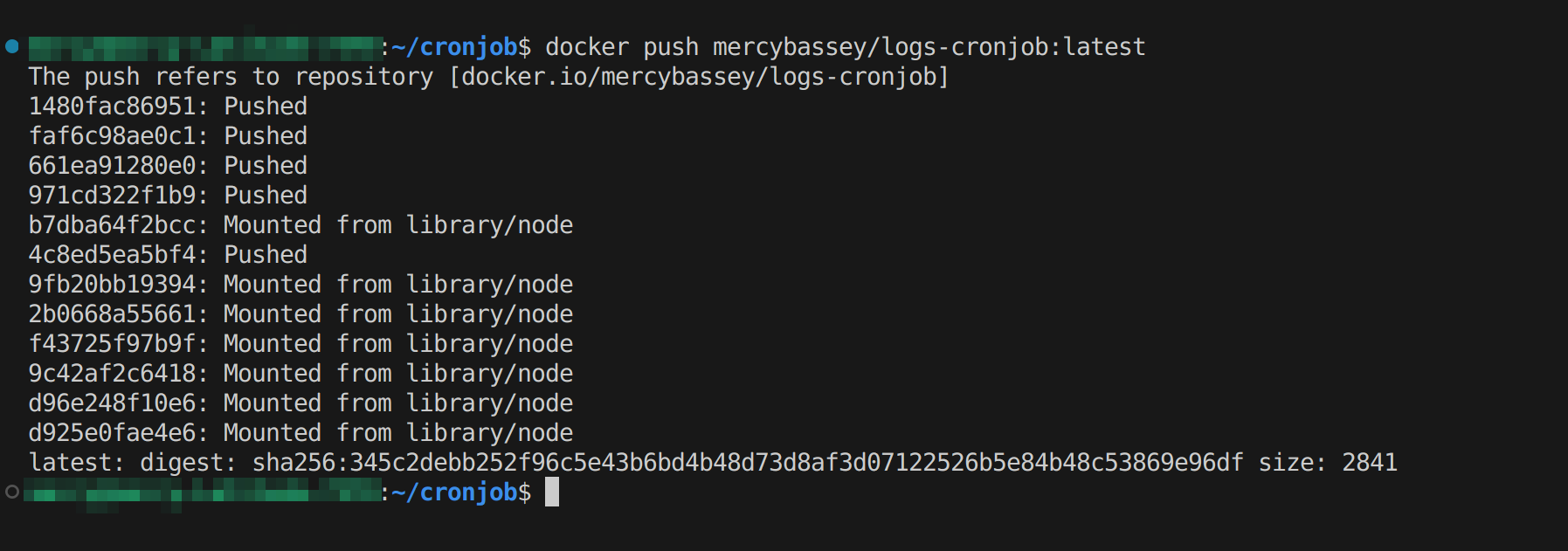Click layer ID f43725f97b9f
The width and height of the screenshot is (1568, 551).
pos(112,344)
